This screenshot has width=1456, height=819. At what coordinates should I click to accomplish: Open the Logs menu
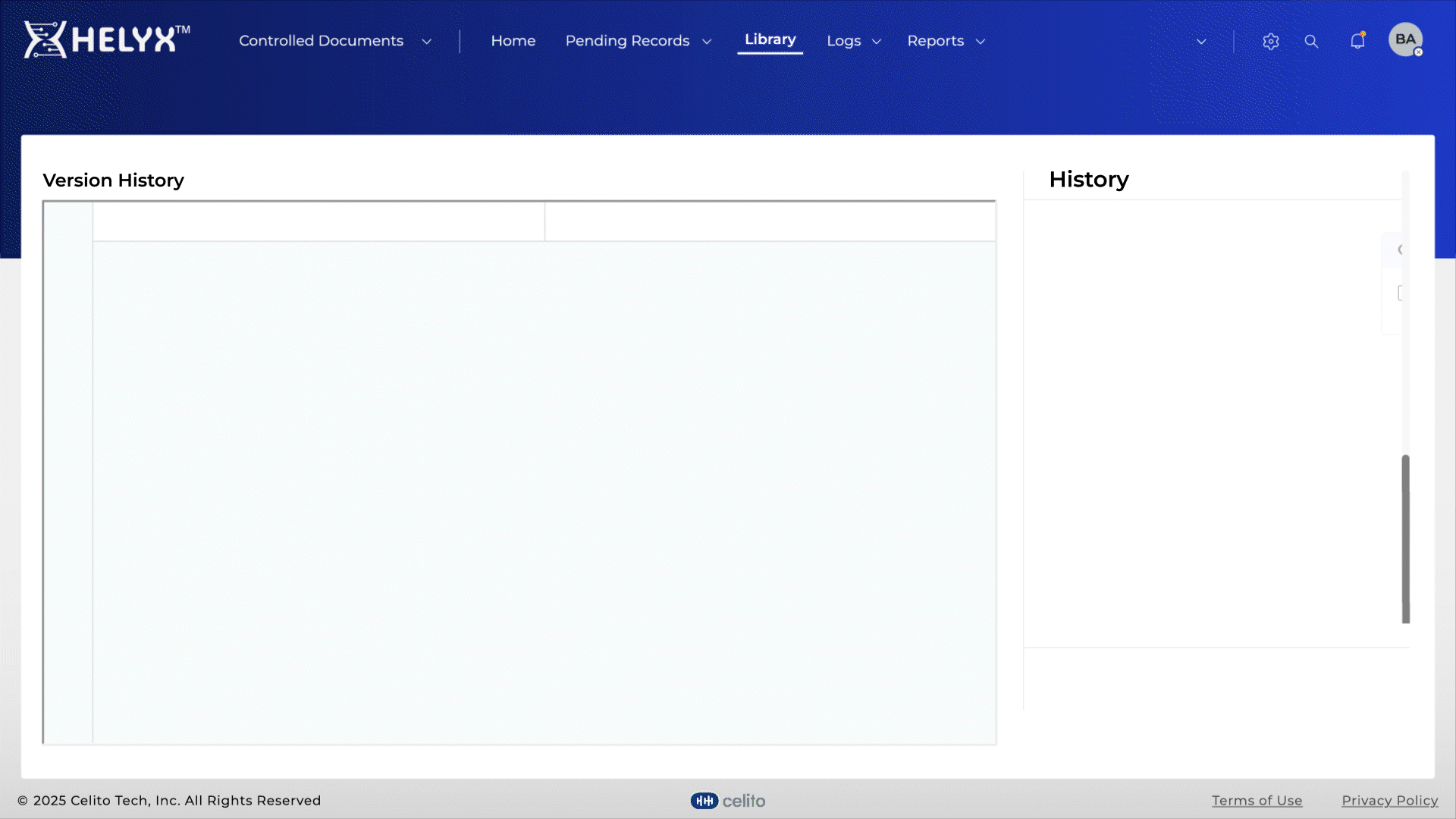[843, 41]
